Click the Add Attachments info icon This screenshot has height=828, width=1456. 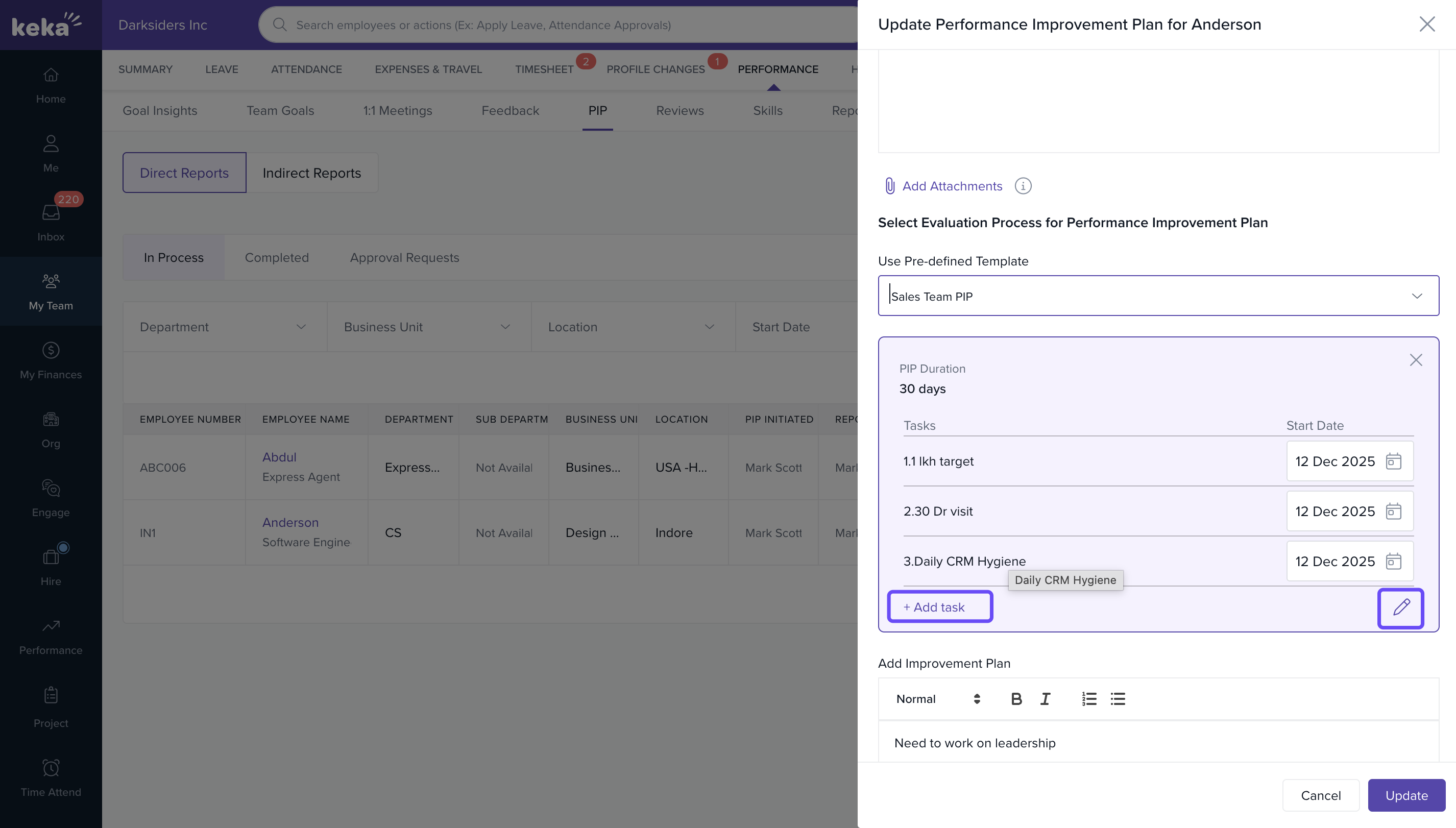(x=1023, y=186)
